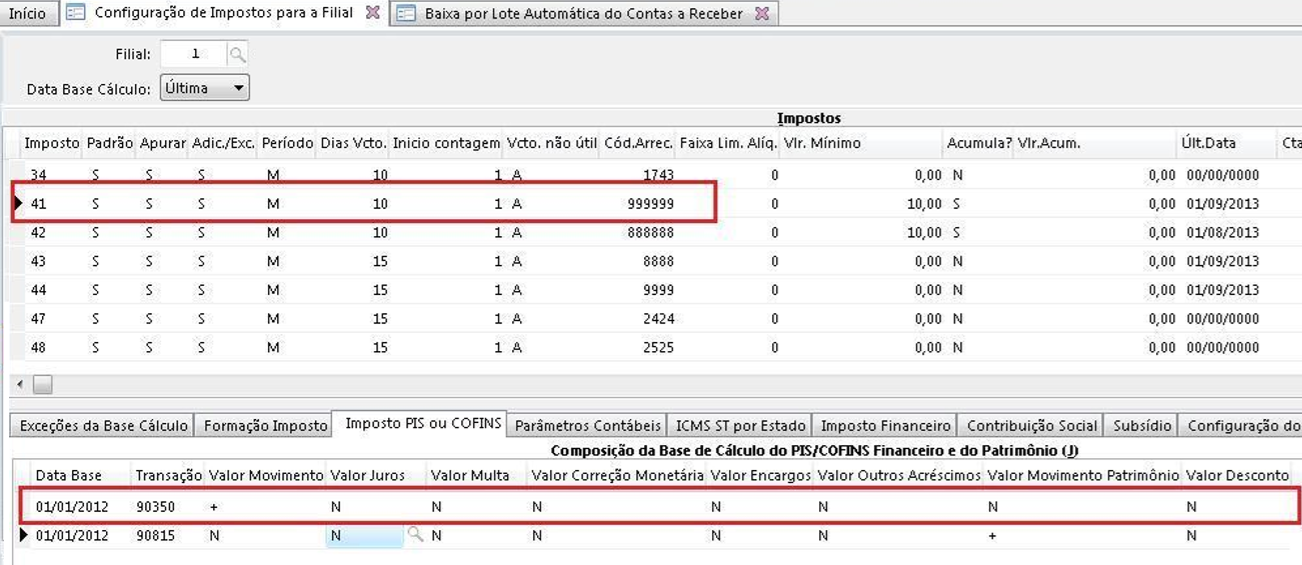
Task: Click the highlighted Valor Juros cell in row 90815
Action: pyautogui.click(x=365, y=535)
